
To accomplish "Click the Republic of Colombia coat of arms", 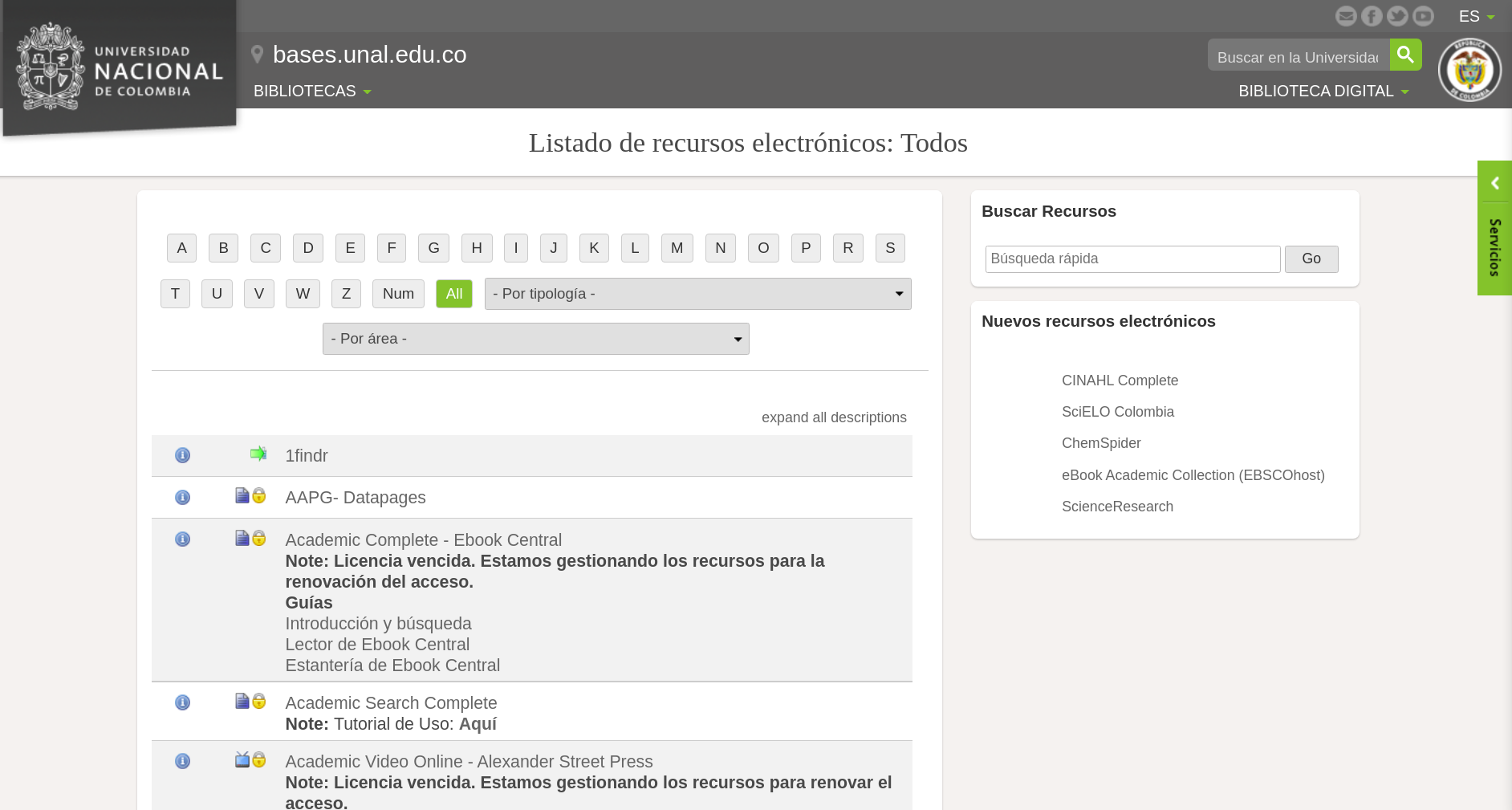I will coord(1469,70).
